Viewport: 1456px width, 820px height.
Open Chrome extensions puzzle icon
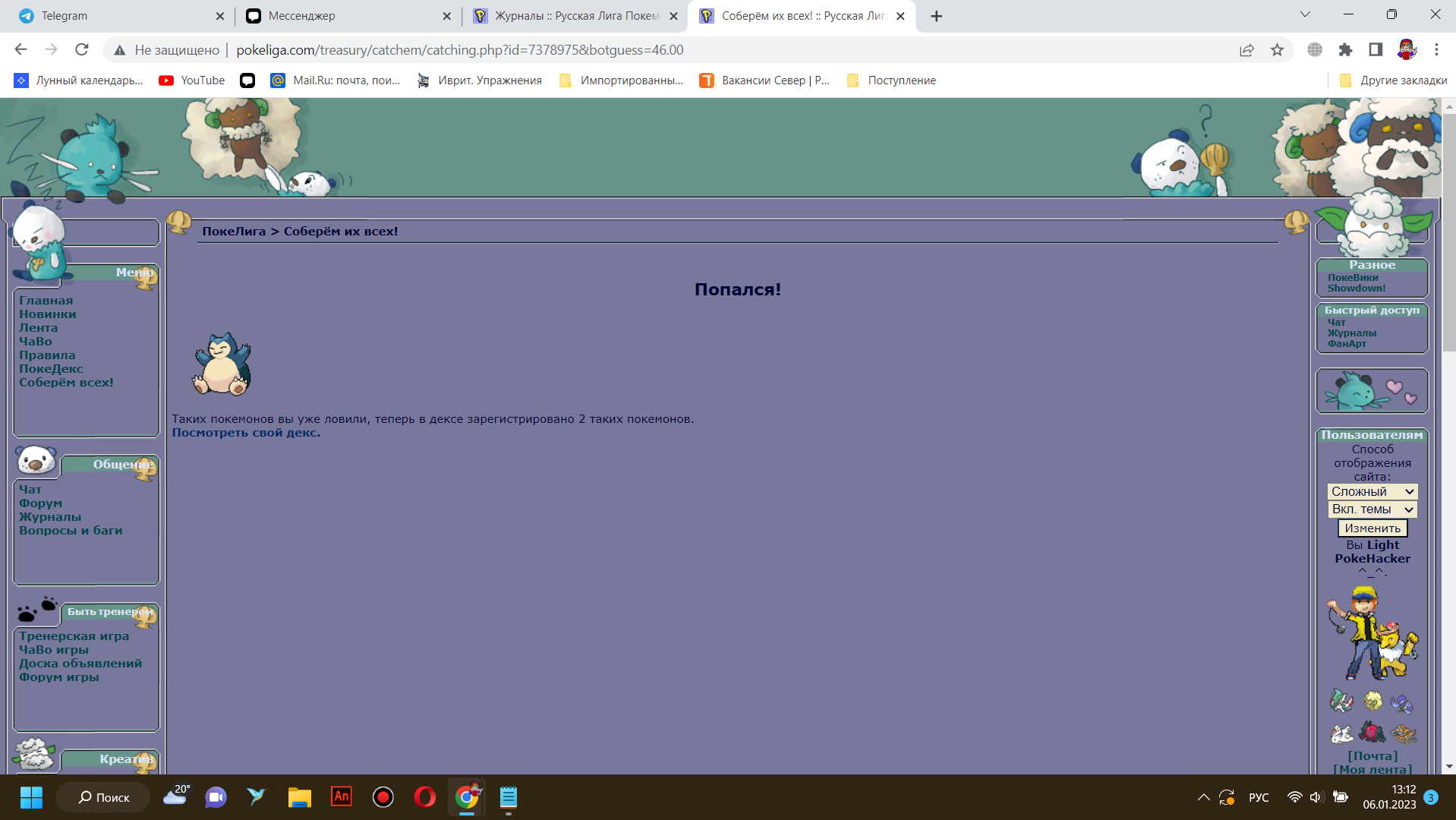1345,50
